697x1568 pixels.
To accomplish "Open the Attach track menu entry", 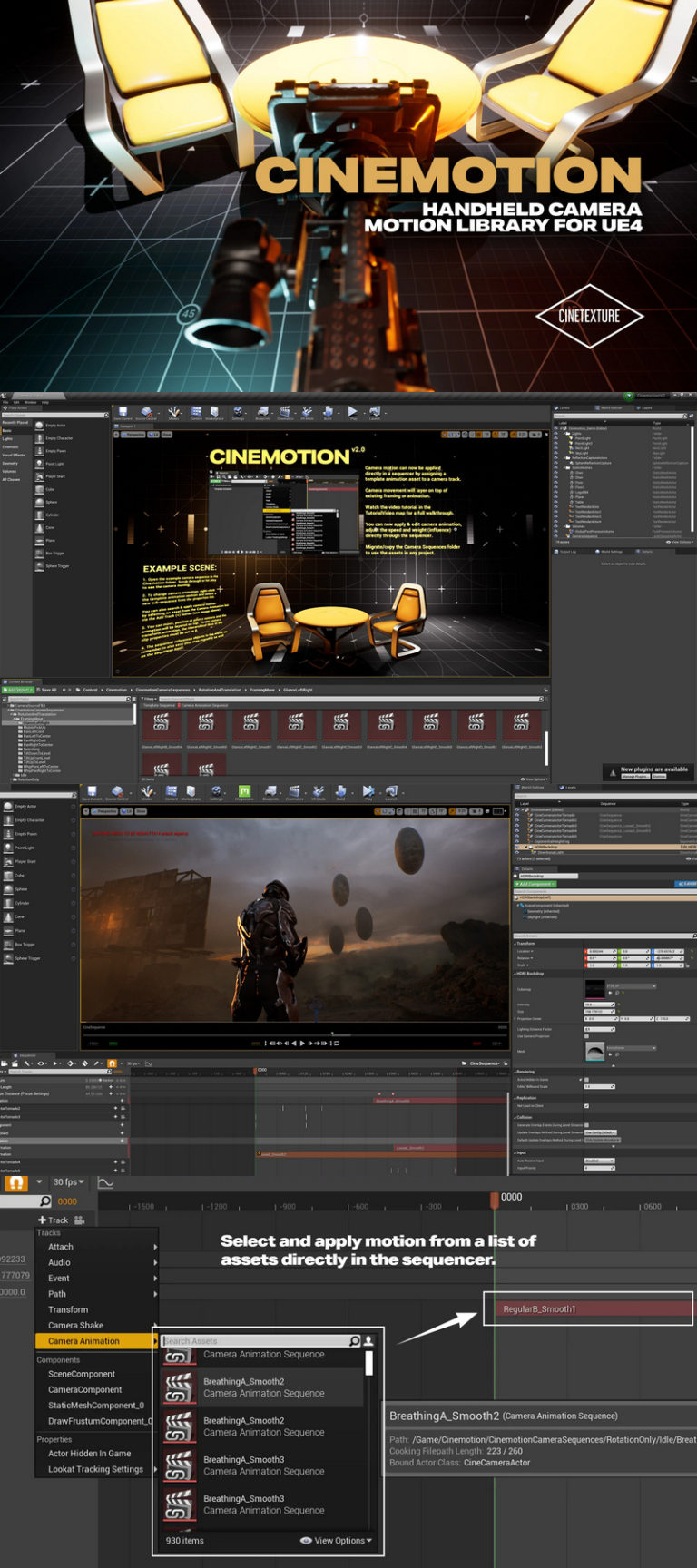I will coord(96,1247).
